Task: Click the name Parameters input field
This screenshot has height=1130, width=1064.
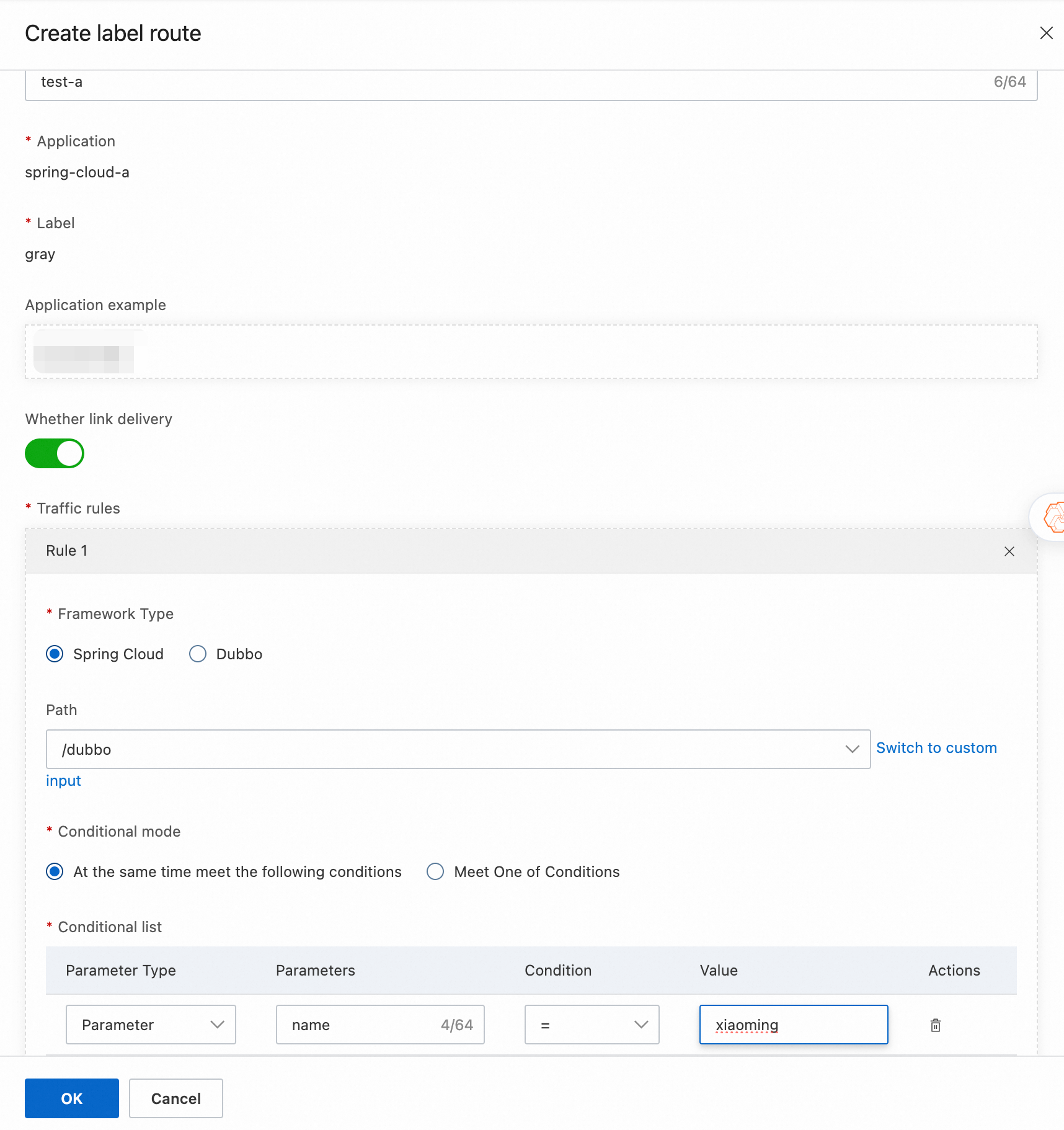Action: pos(380,1025)
